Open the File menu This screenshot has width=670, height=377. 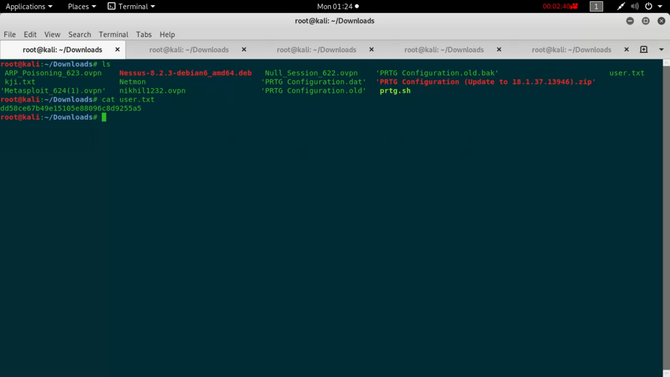click(10, 35)
